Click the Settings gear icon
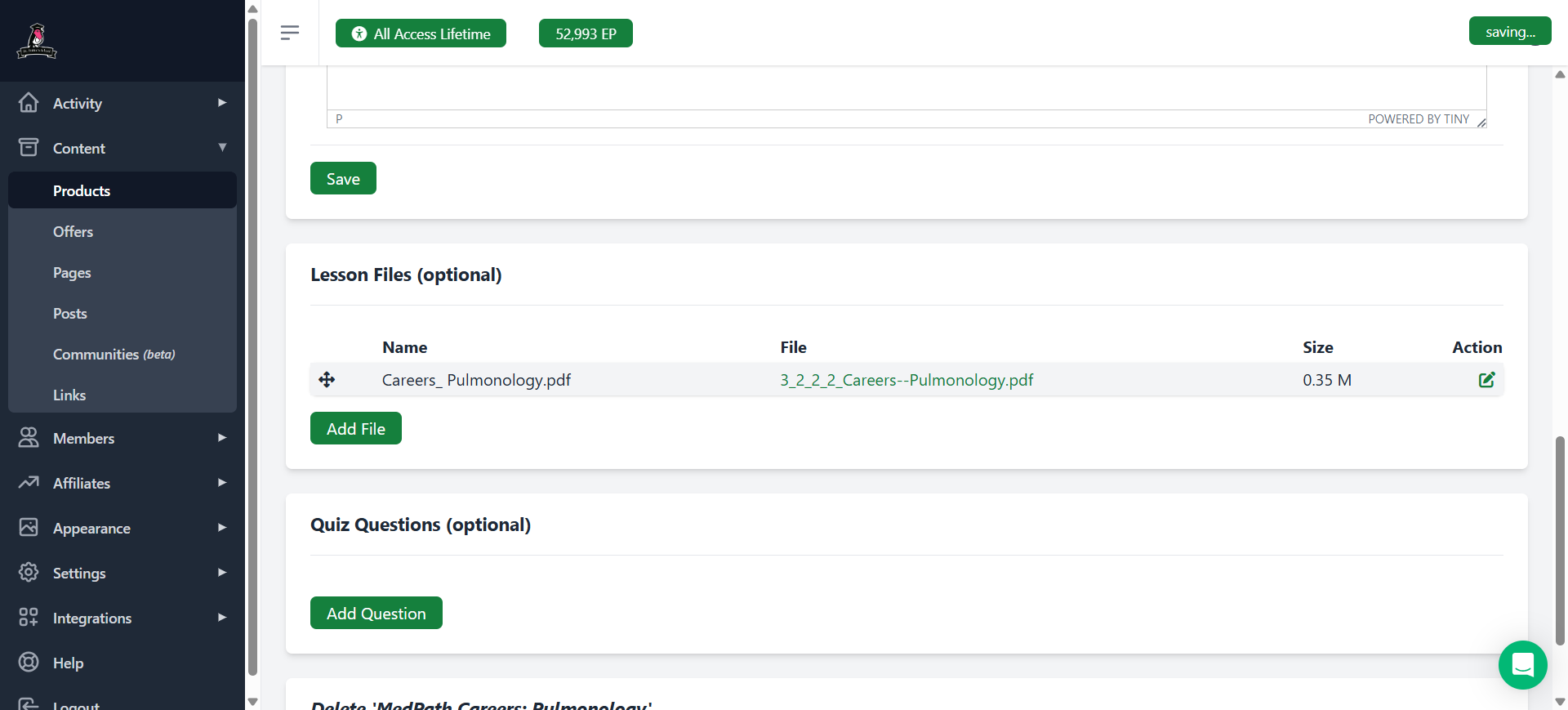Screen dimensions: 1568x710 29,573
